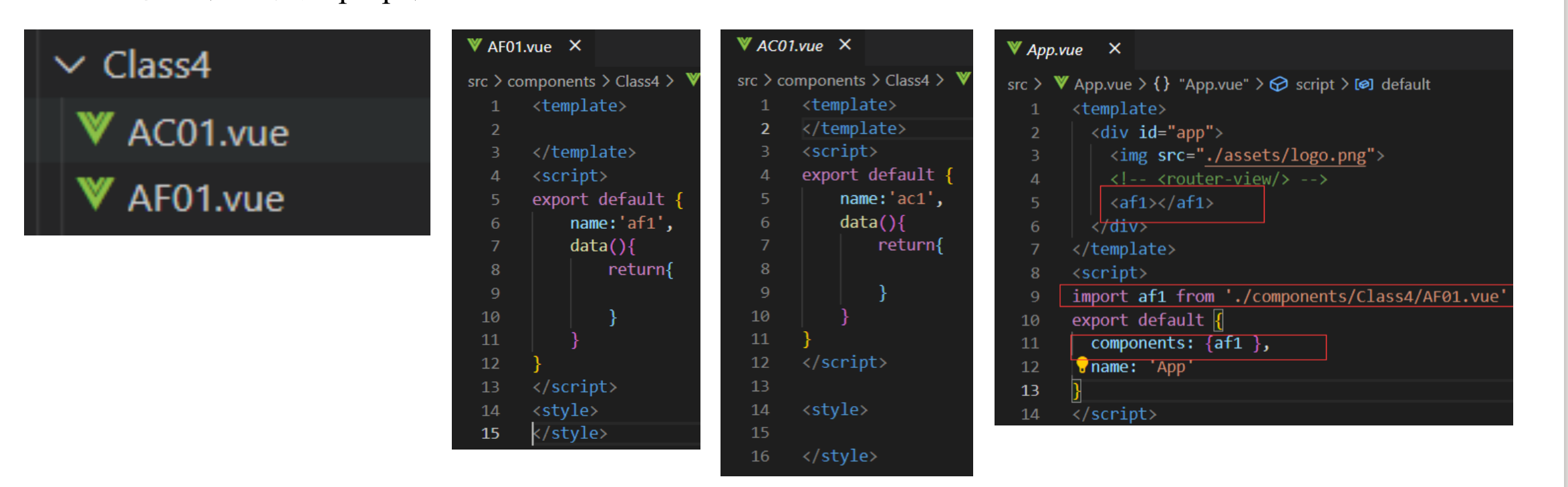The image size is (1568, 487).
Task: Click the <af1></af1> tag in App.vue
Action: click(1162, 203)
